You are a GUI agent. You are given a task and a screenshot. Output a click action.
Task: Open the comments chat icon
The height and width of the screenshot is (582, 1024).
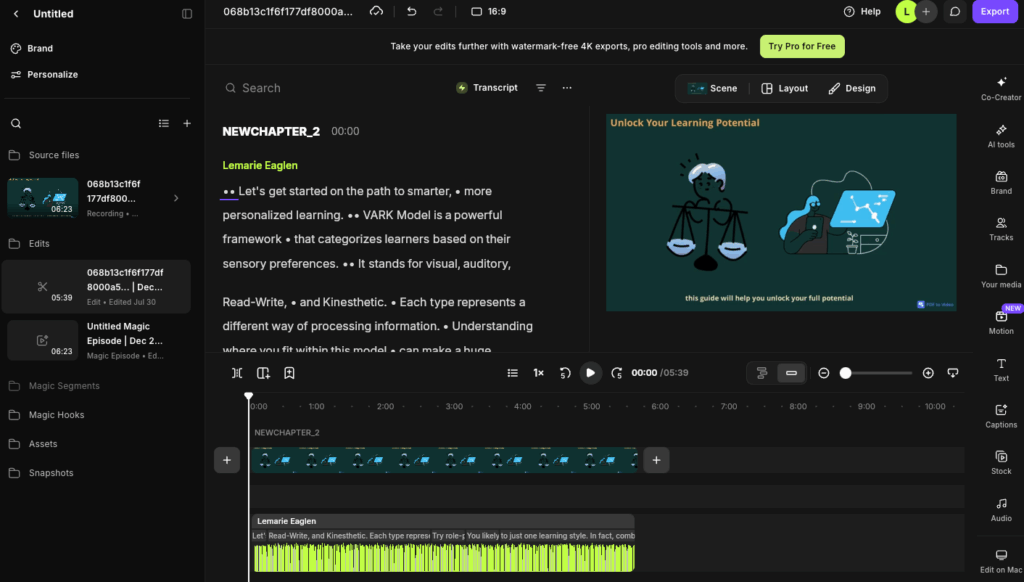955,12
